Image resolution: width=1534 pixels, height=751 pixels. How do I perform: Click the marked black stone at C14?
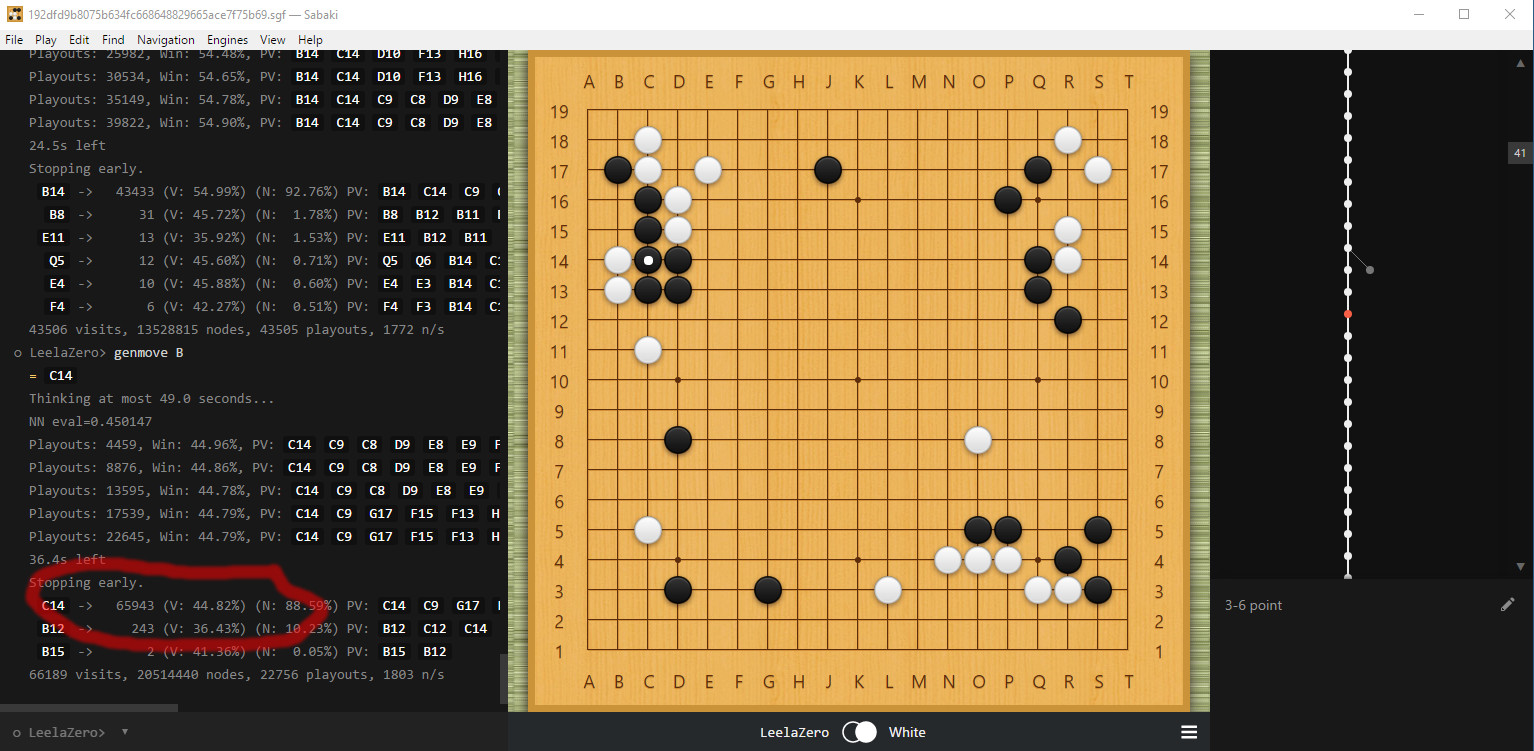point(648,260)
